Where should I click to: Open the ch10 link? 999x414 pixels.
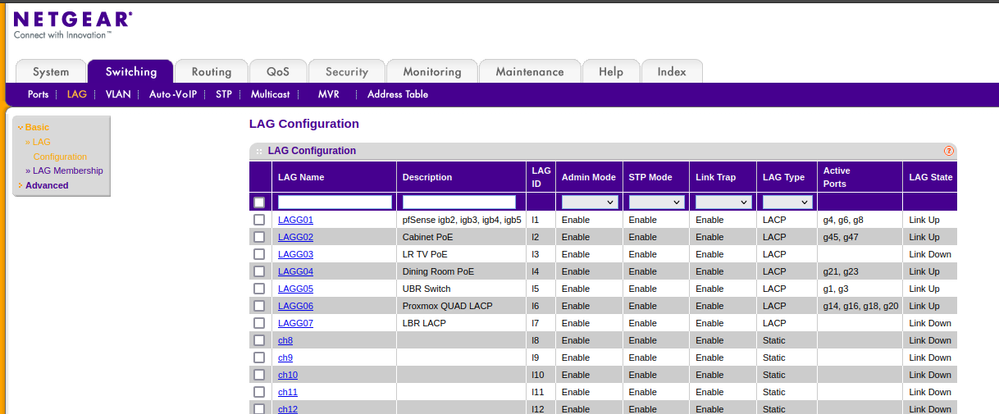coord(287,375)
